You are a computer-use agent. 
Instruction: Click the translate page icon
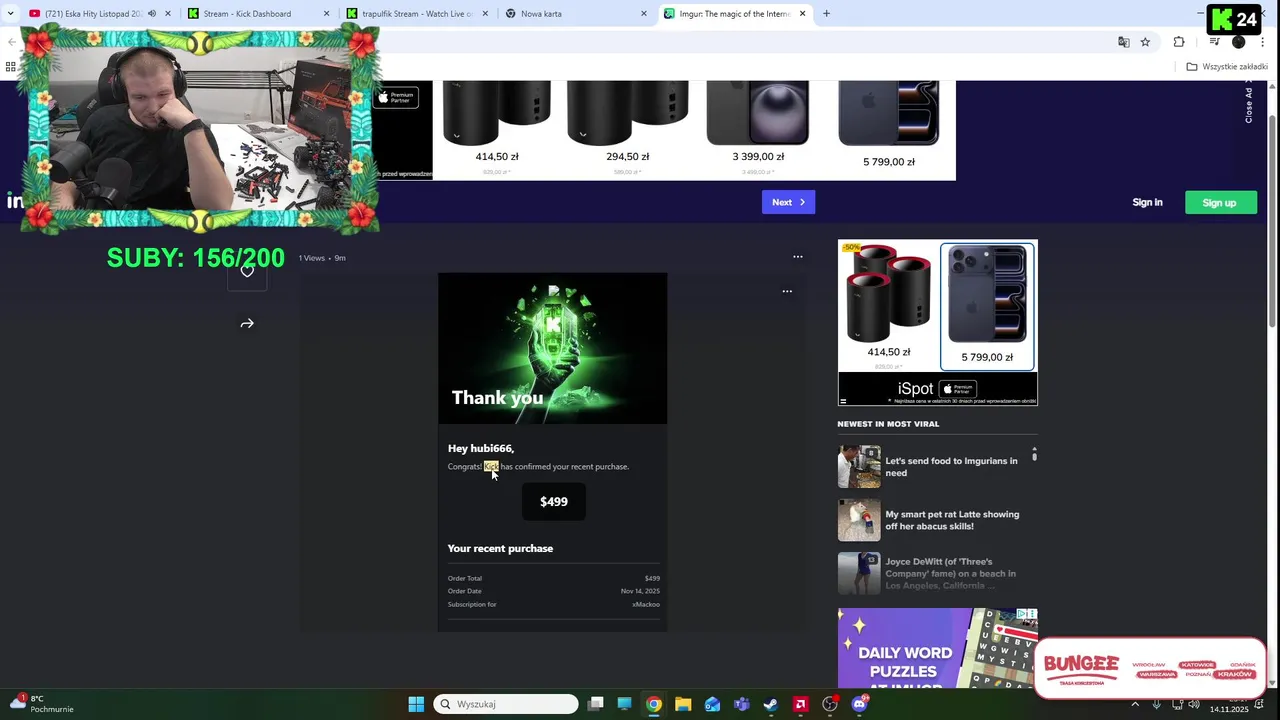coord(1123,42)
